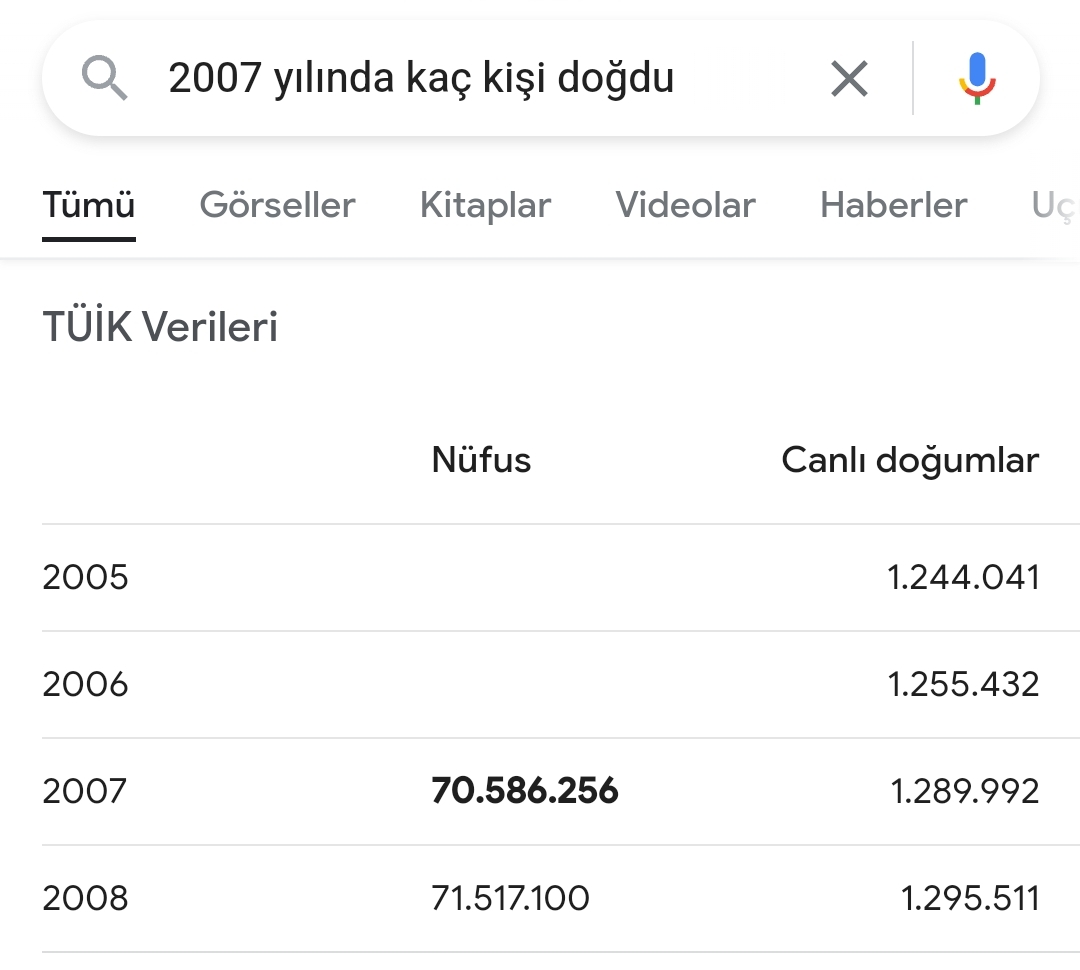The height and width of the screenshot is (970, 1080).
Task: Select the 2006 row year label
Action: tap(86, 684)
